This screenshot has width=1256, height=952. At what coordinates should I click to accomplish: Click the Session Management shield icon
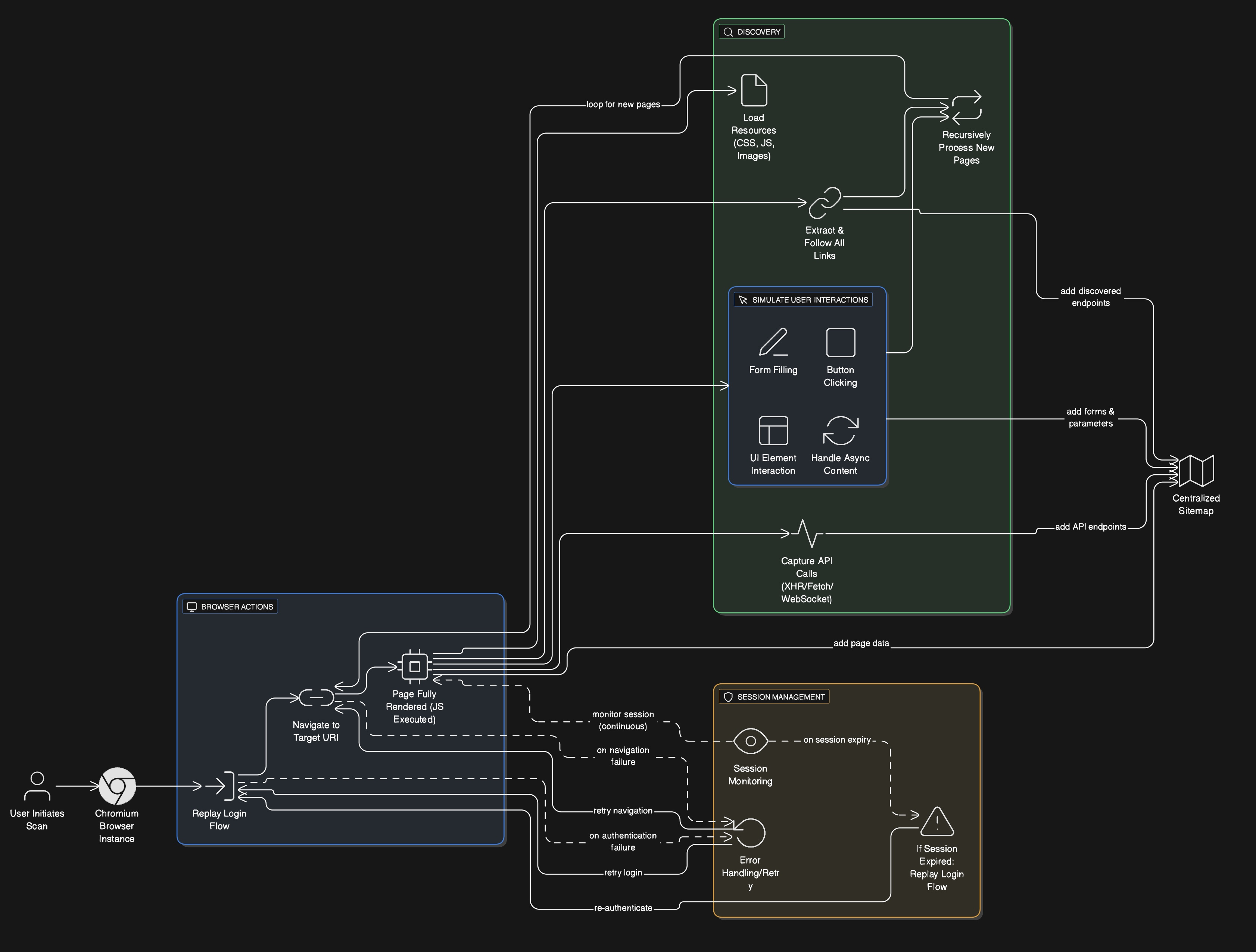pos(728,696)
